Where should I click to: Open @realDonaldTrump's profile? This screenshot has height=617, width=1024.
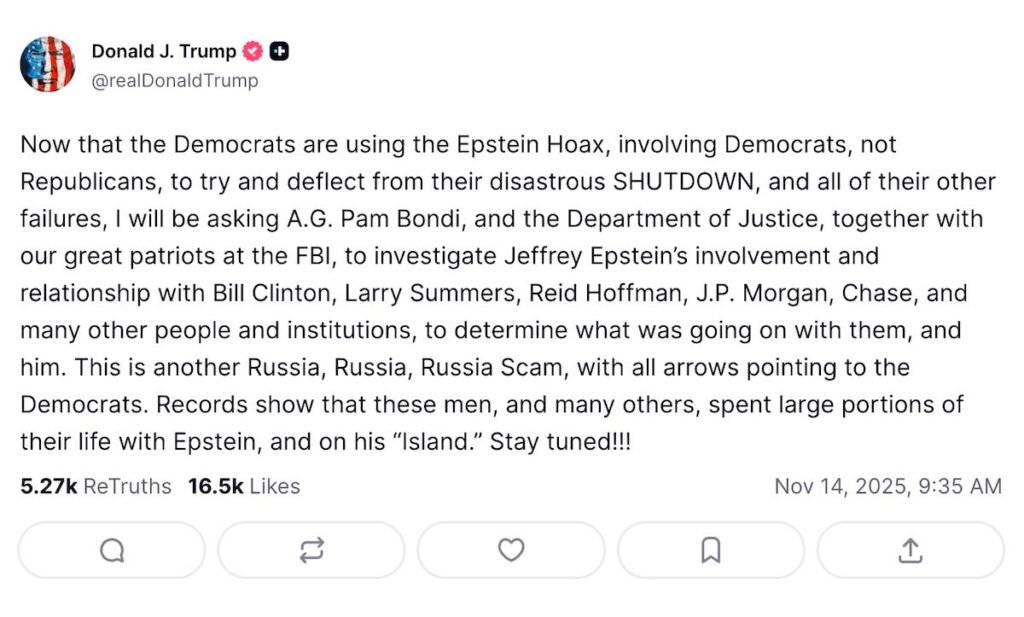tap(176, 81)
